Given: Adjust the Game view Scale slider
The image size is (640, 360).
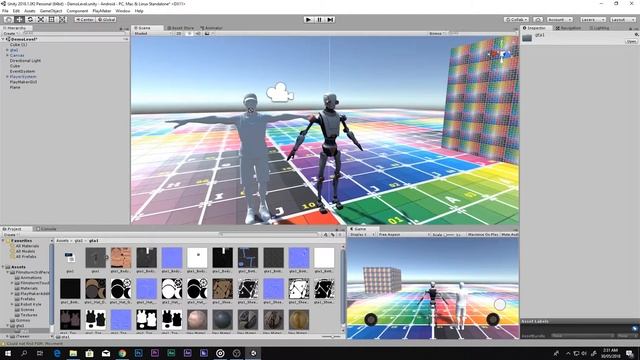Looking at the screenshot, I should (449, 235).
